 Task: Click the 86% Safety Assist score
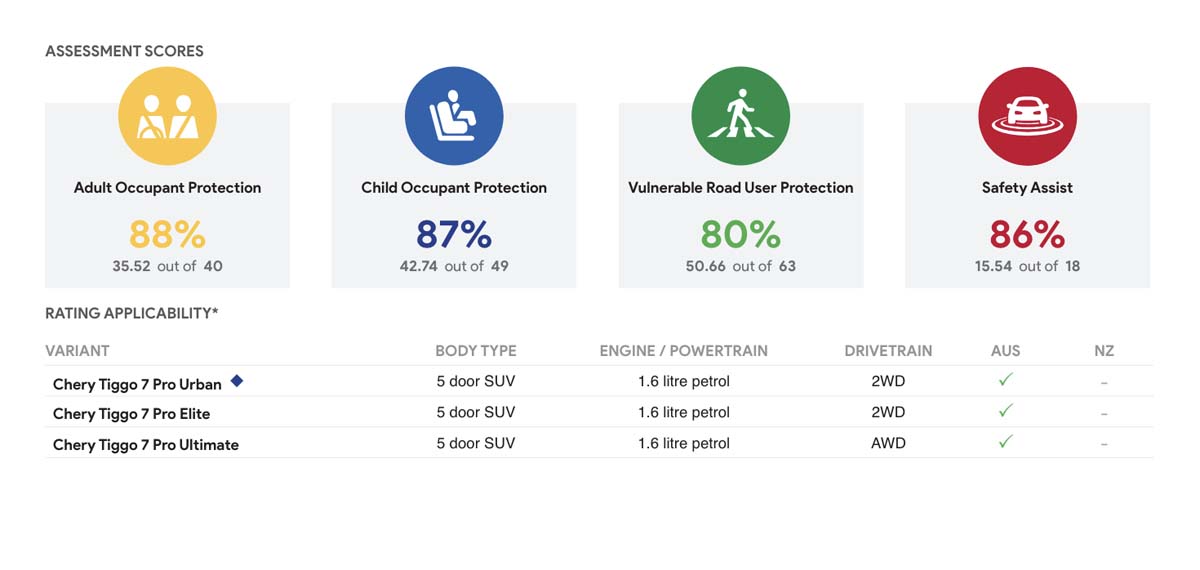(x=1027, y=234)
